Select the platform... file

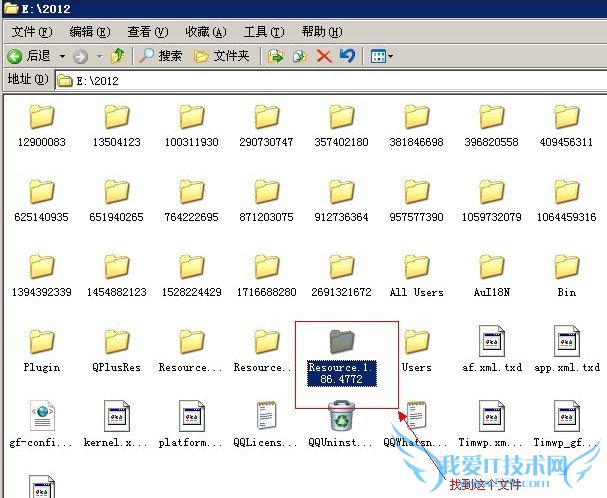coord(192,424)
